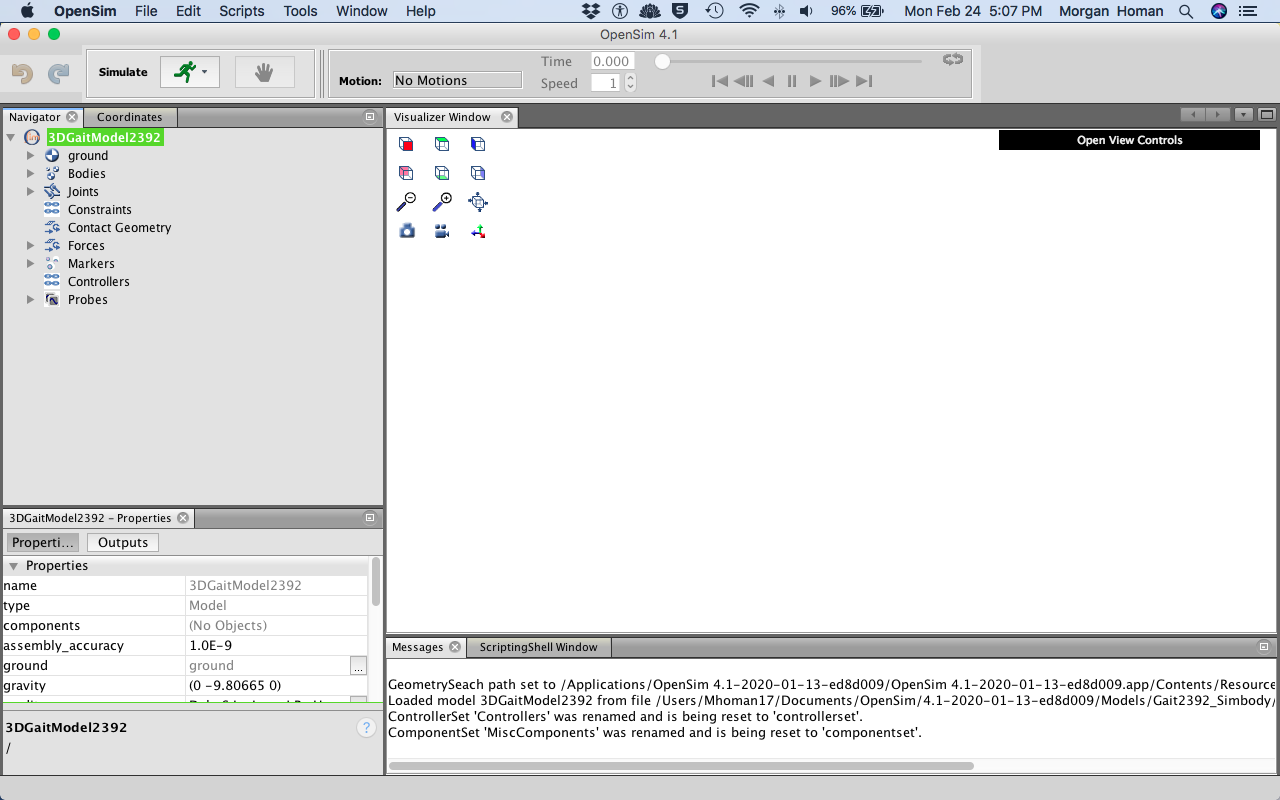Screen dimensions: 1280x800
Task: Expand the Bodies tree node
Action: [30, 174]
